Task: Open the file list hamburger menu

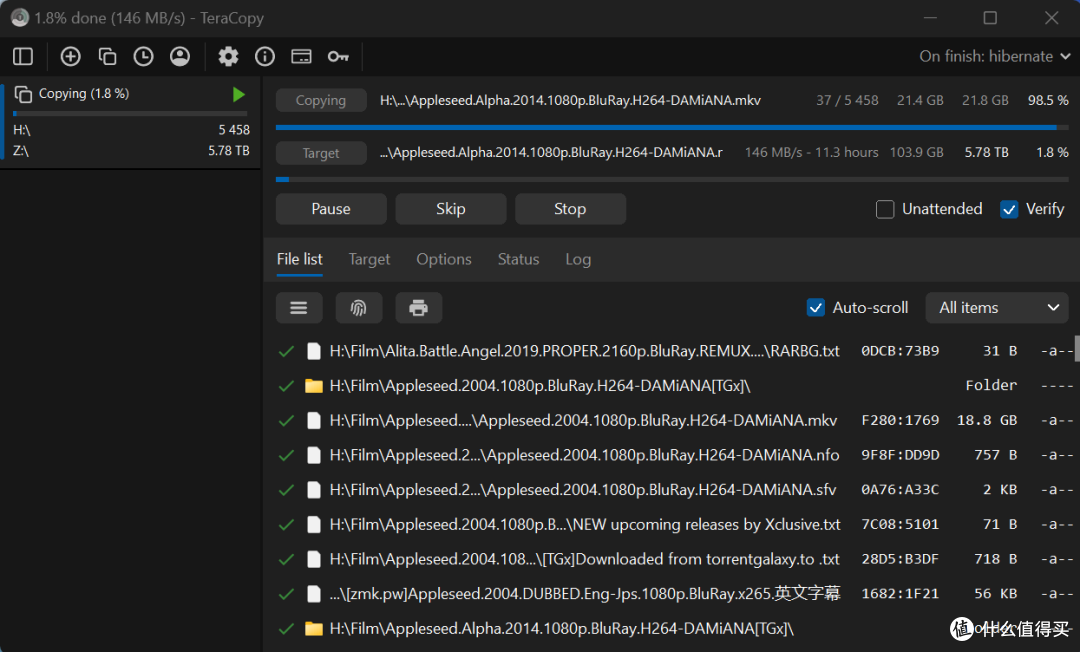Action: pos(299,308)
